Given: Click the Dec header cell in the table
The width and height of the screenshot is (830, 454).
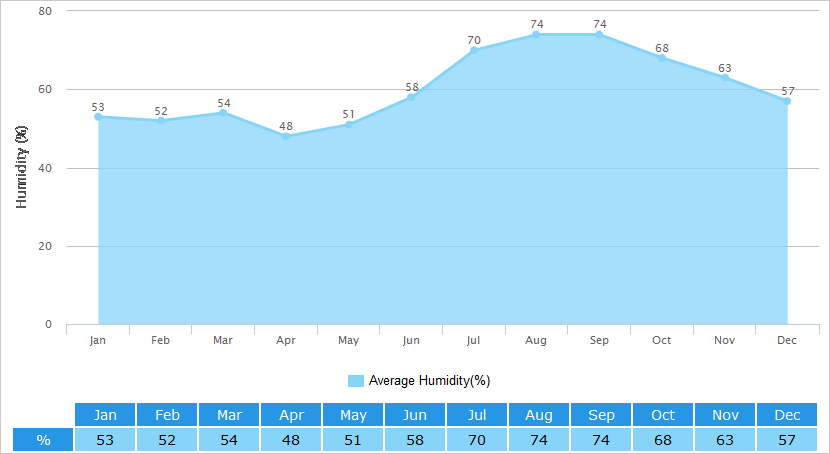Looking at the screenshot, I should 787,415.
